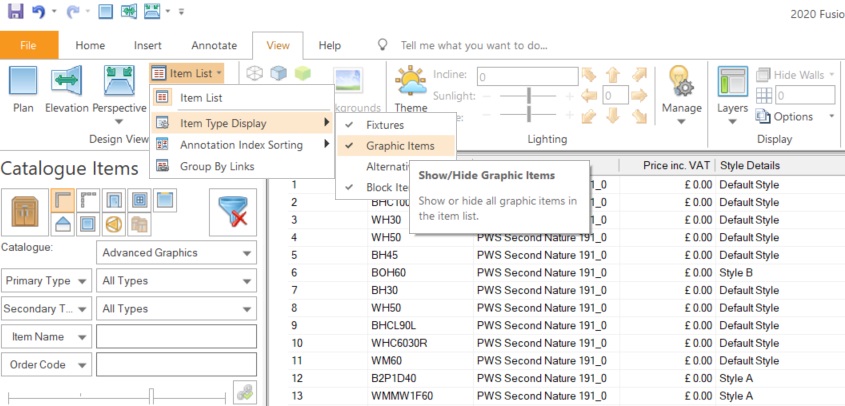
Task: Select Perspective view icon in quick access toolbar
Action: [x=152, y=11]
